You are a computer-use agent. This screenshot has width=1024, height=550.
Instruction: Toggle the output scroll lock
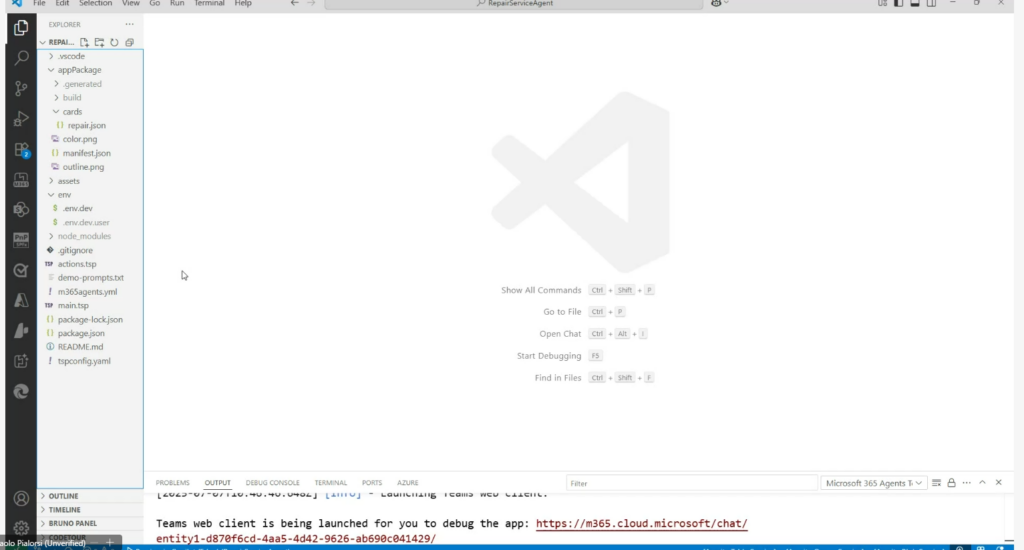[952, 483]
